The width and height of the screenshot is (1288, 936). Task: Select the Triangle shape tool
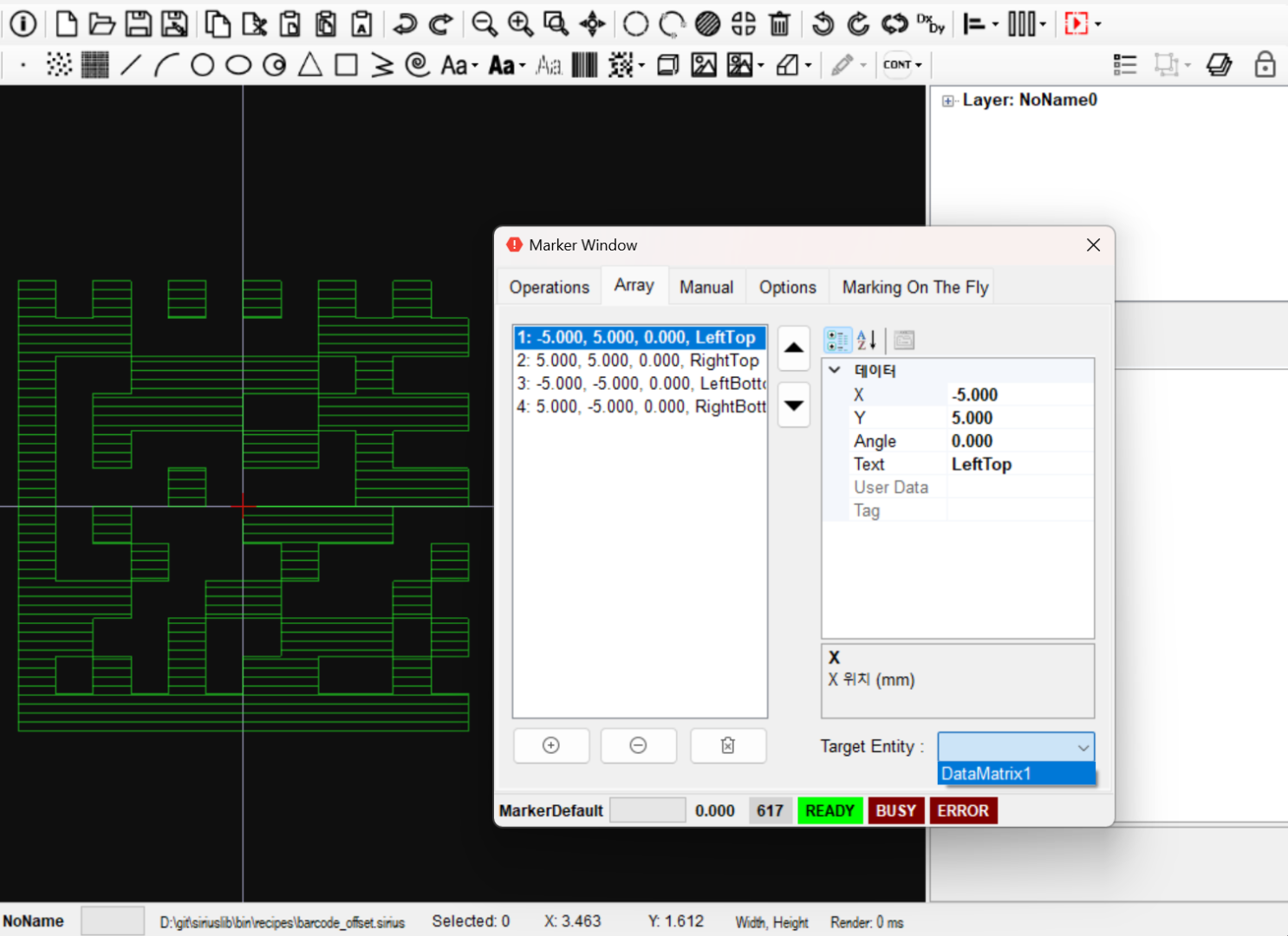[310, 65]
